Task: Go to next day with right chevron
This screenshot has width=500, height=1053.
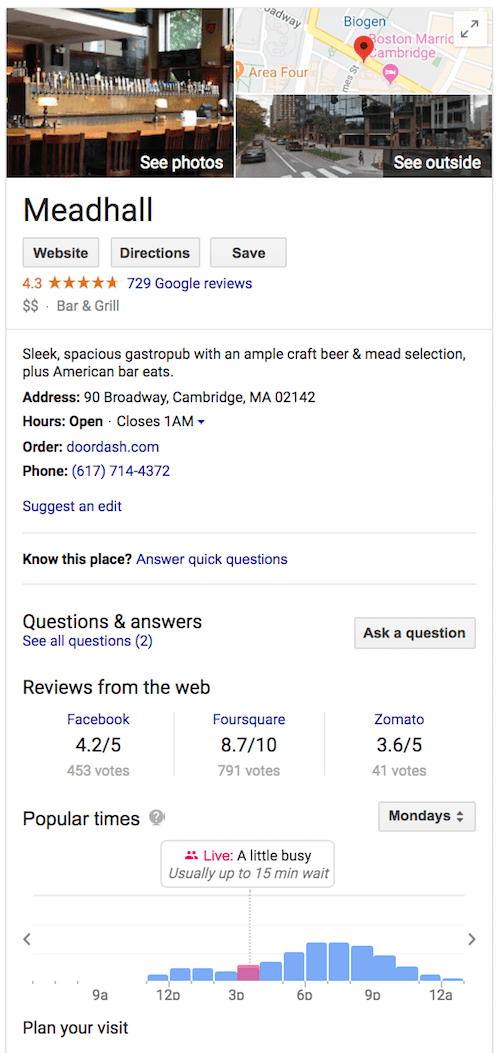Action: click(472, 939)
